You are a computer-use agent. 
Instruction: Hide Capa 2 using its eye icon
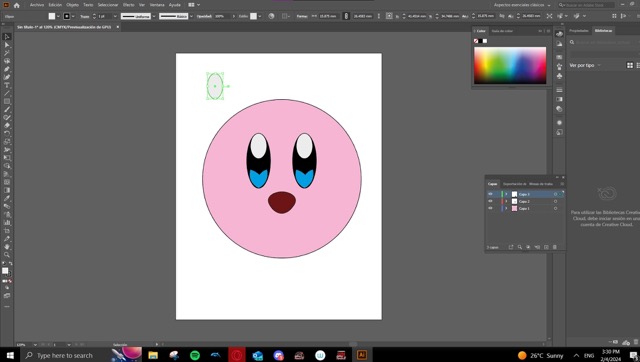point(490,201)
